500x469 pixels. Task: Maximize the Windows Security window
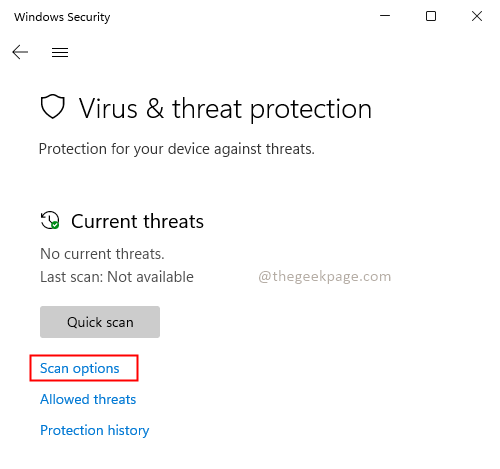pyautogui.click(x=431, y=16)
